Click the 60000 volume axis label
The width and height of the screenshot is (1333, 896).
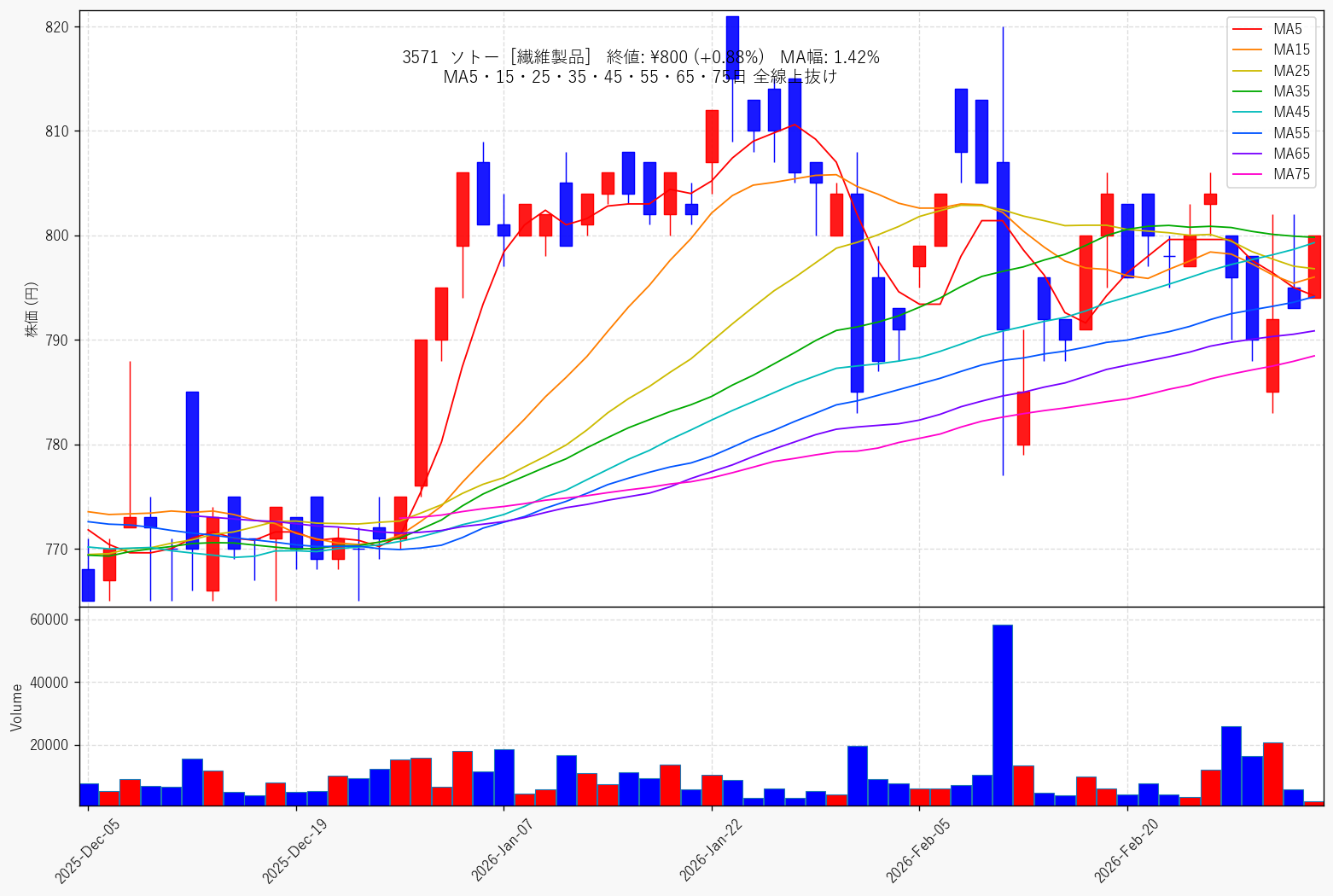(x=49, y=620)
